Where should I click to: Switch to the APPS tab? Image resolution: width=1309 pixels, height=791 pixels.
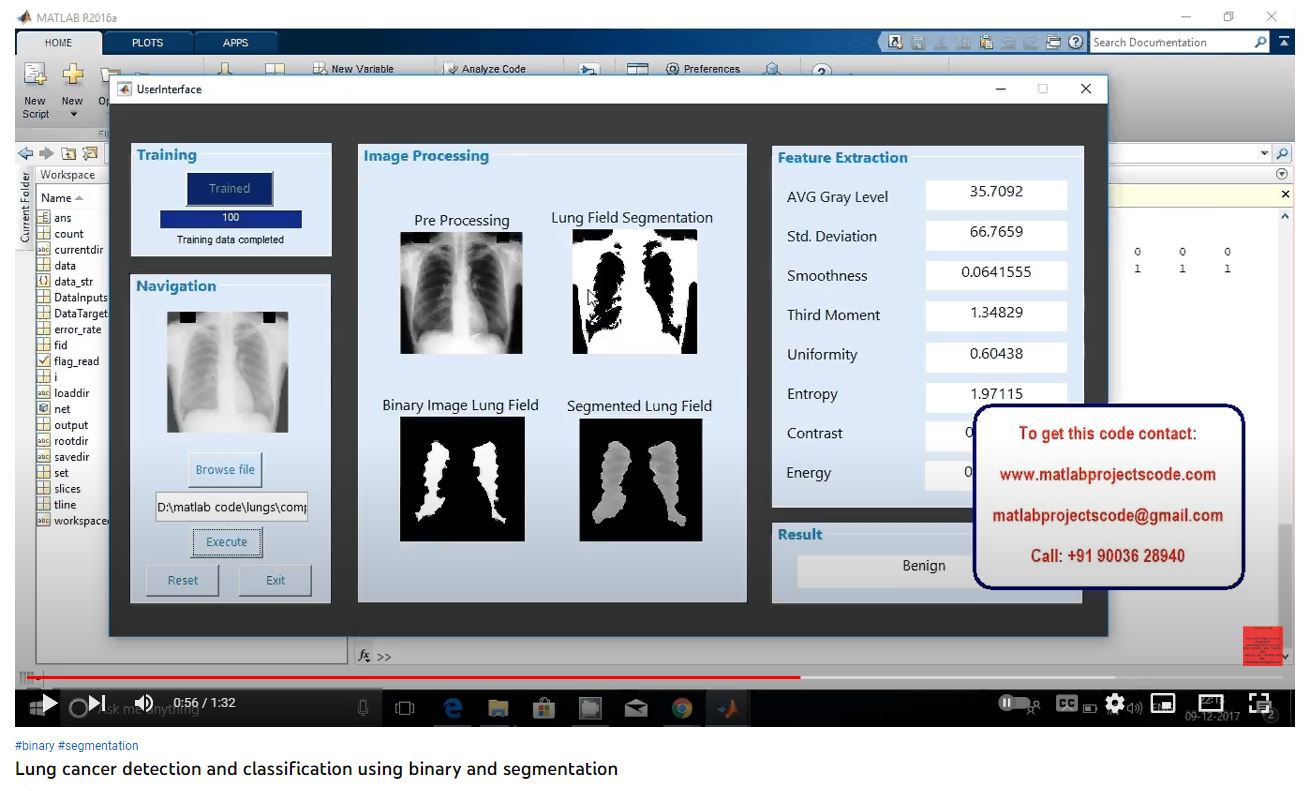coord(236,43)
